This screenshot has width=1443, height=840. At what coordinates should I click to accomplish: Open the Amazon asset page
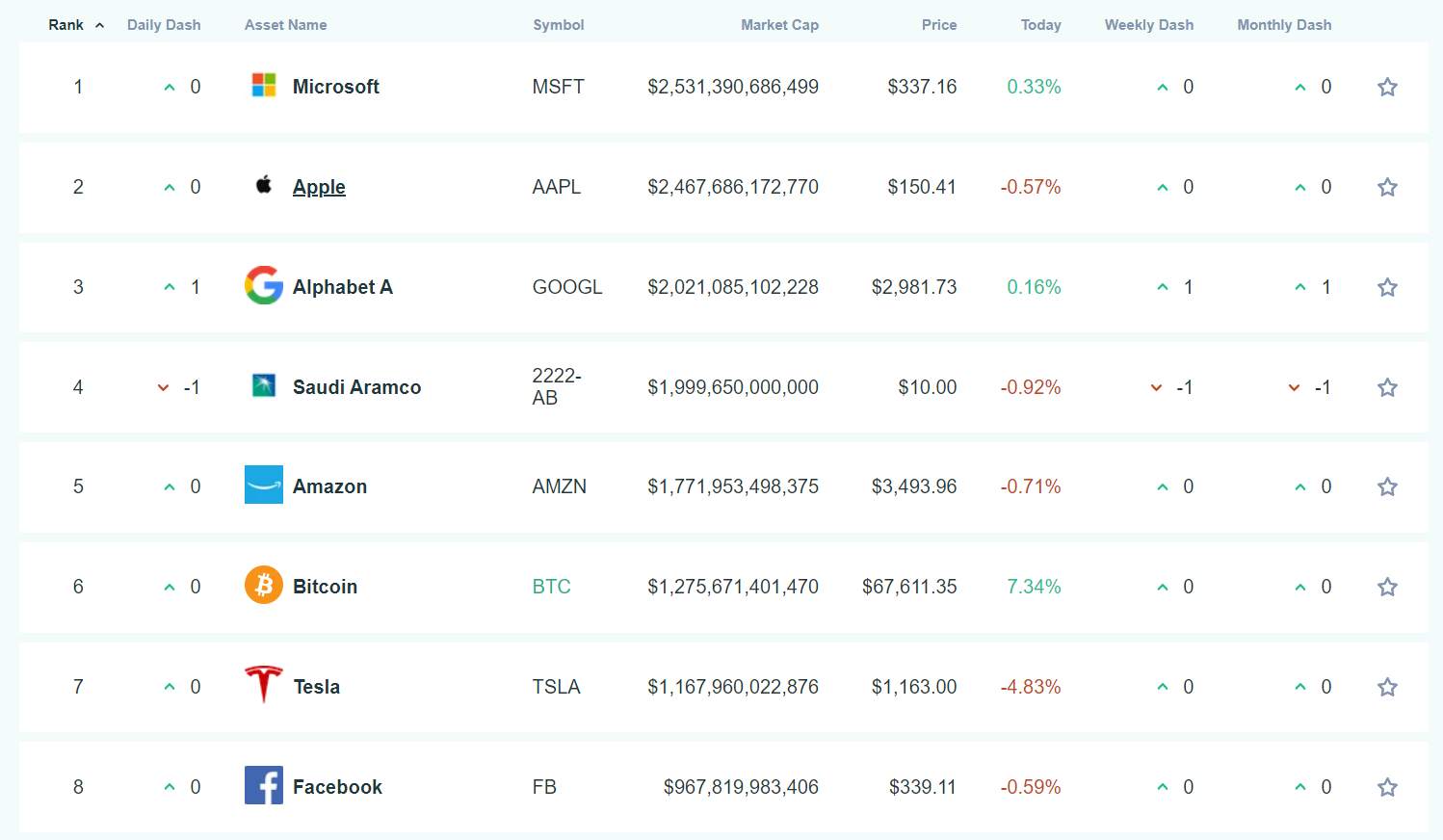(x=329, y=486)
